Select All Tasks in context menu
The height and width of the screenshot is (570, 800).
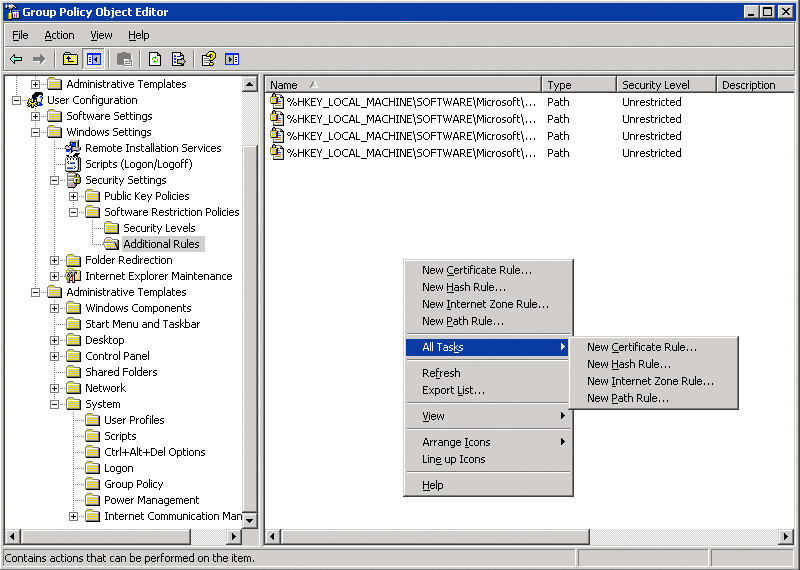(487, 347)
